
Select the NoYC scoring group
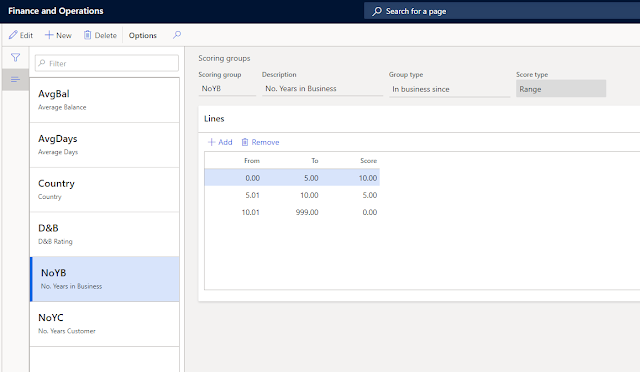click(104, 324)
